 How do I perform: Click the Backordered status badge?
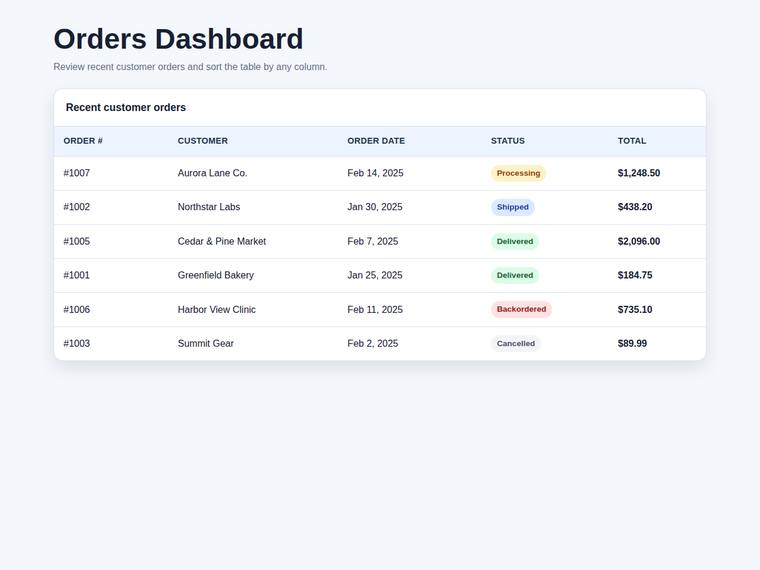(522, 309)
